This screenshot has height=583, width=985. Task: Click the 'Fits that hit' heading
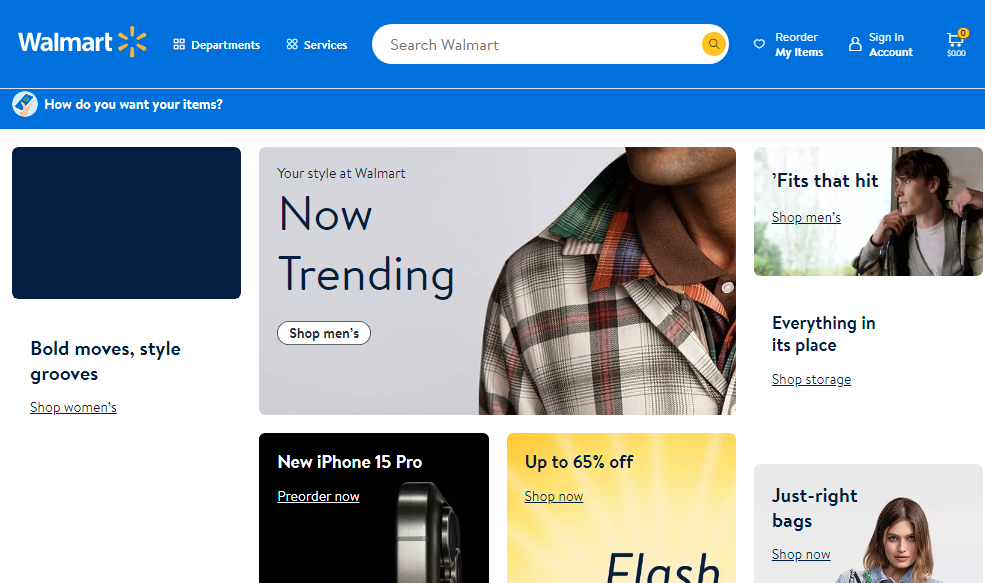coord(825,181)
